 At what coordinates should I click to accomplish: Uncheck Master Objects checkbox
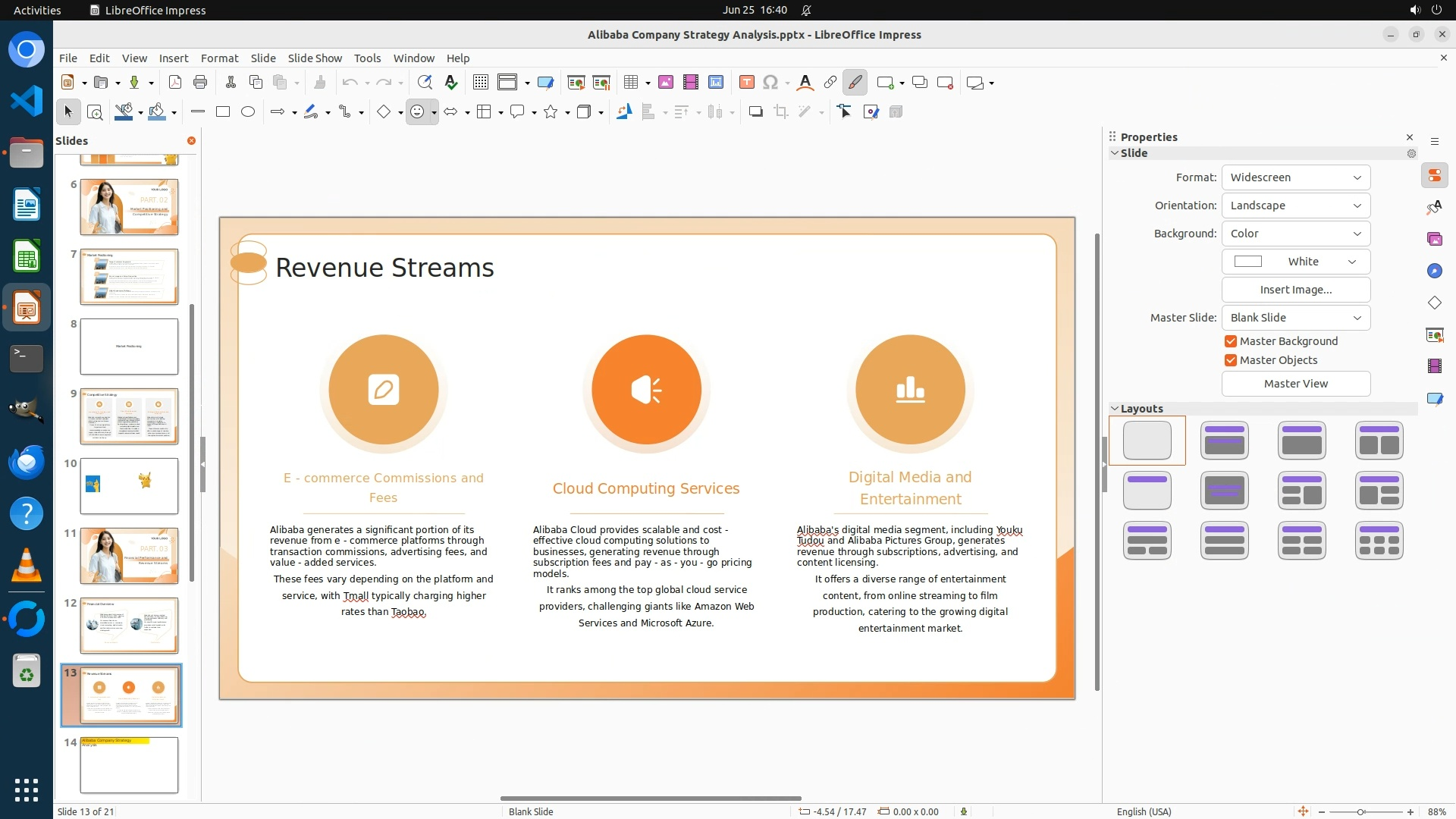(1231, 360)
